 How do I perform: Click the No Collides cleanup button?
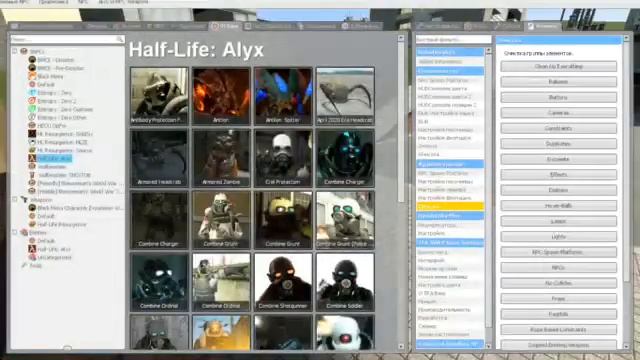(x=558, y=283)
